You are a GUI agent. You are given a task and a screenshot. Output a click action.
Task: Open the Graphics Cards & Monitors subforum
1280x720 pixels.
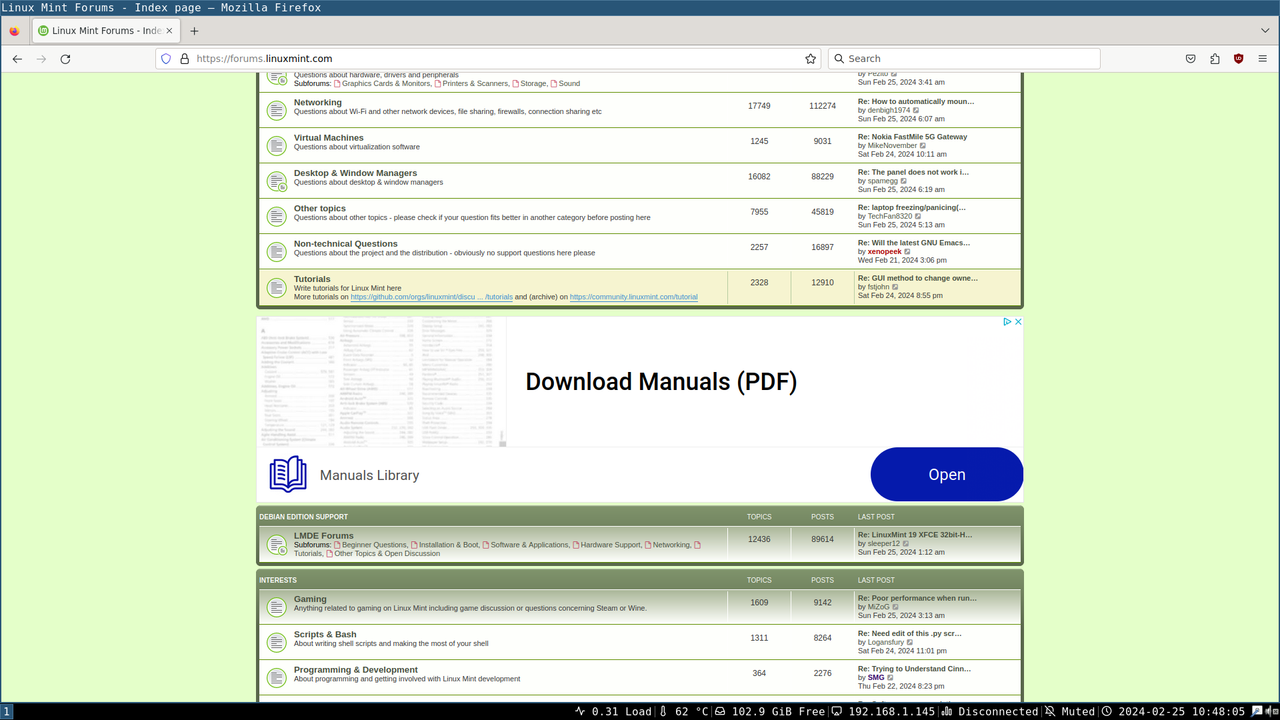385,84
